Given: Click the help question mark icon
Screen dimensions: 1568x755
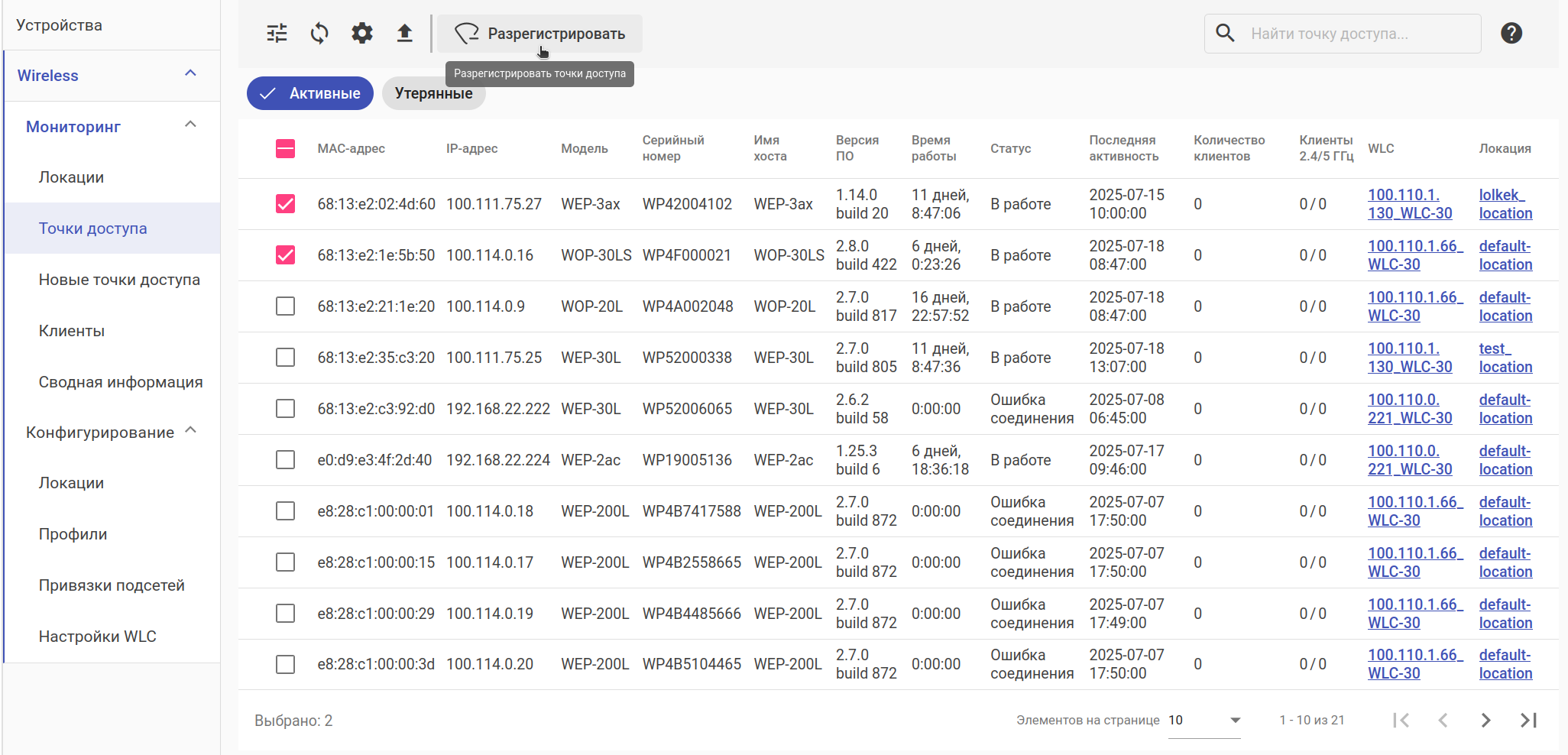Looking at the screenshot, I should [x=1511, y=34].
